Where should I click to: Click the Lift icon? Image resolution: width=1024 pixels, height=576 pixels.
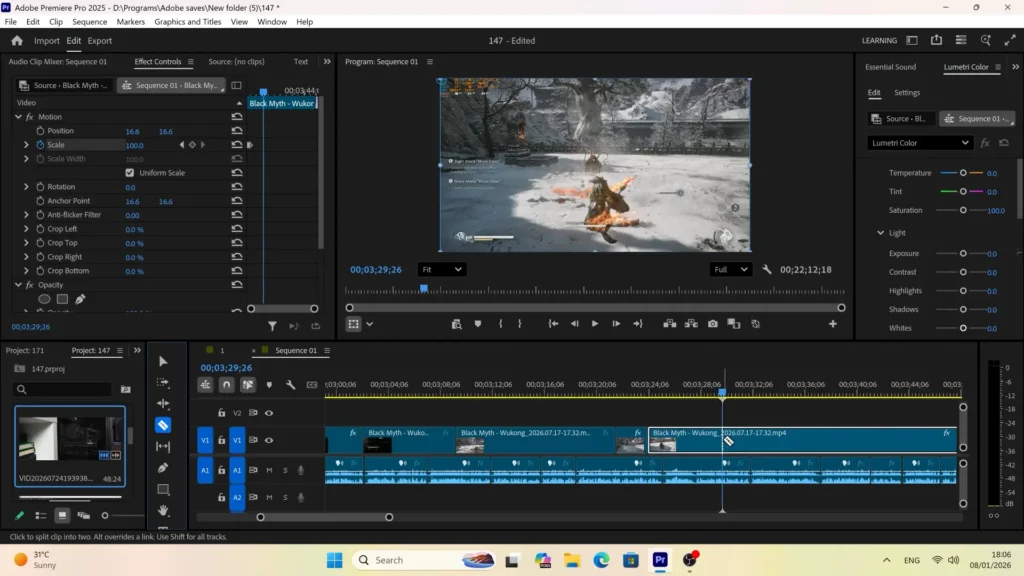pos(669,324)
